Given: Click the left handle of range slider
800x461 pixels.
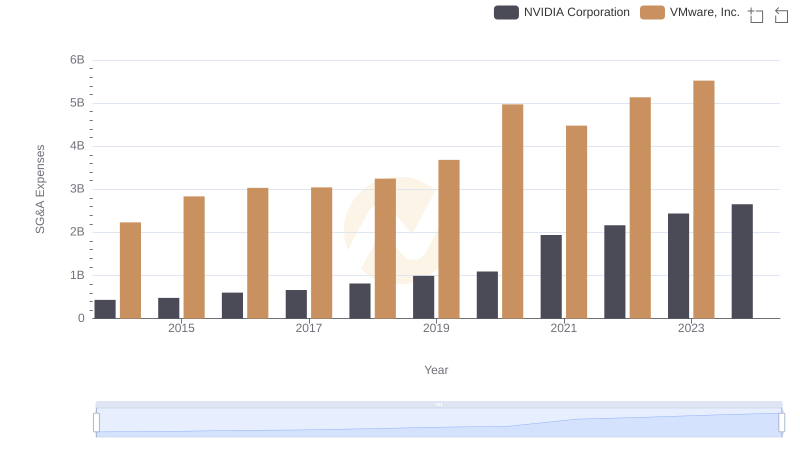Looking at the screenshot, I should click(96, 423).
